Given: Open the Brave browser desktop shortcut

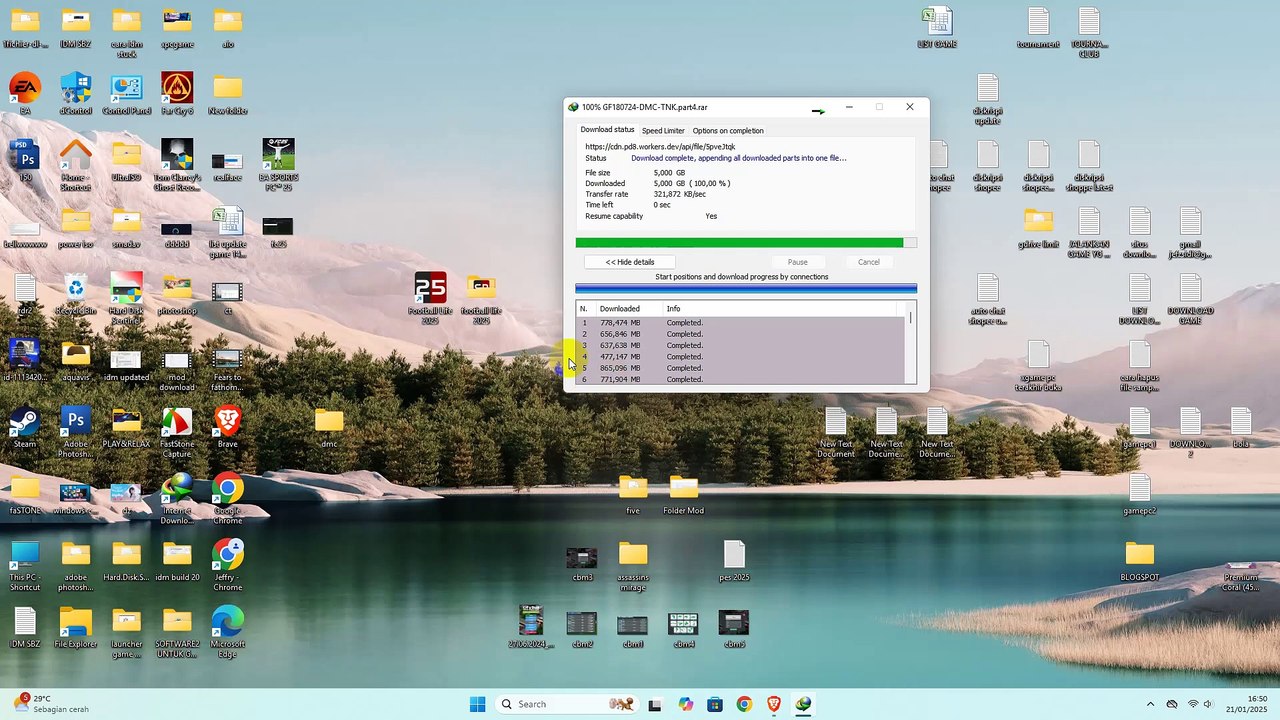Looking at the screenshot, I should (x=227, y=427).
